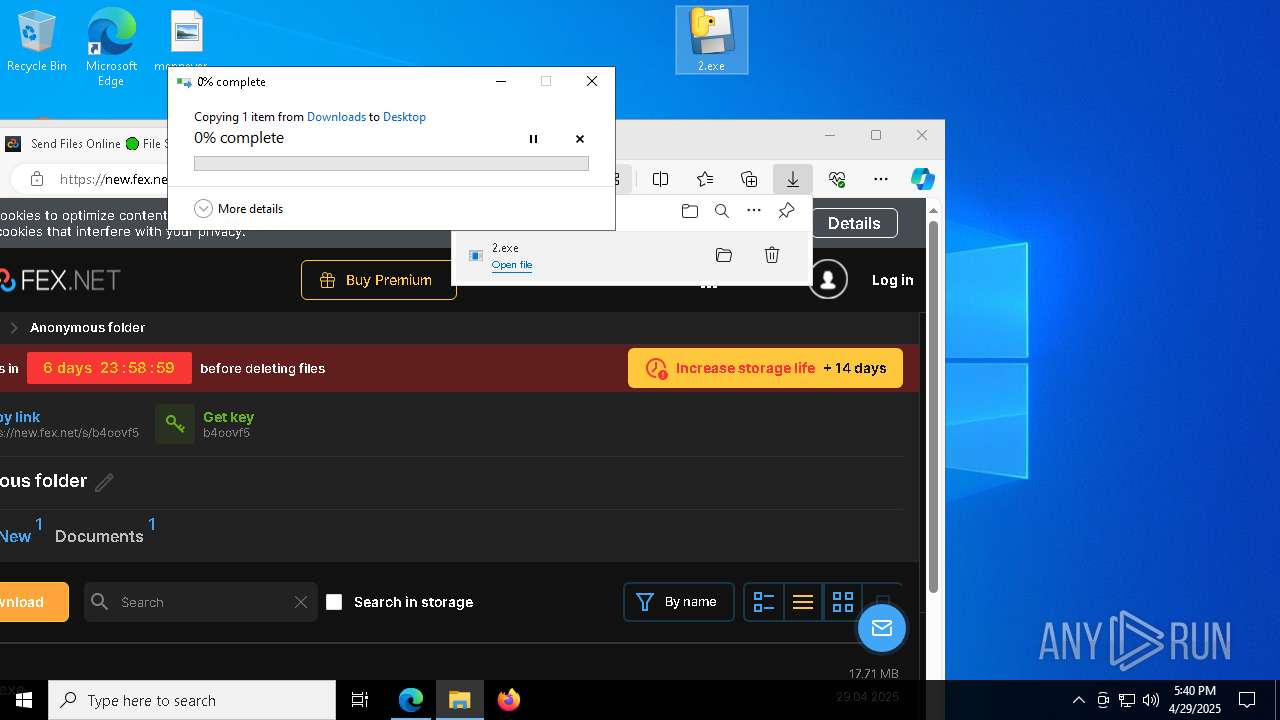Open the 2.exe desktop icon
This screenshot has width=1280, height=720.
pyautogui.click(x=711, y=40)
